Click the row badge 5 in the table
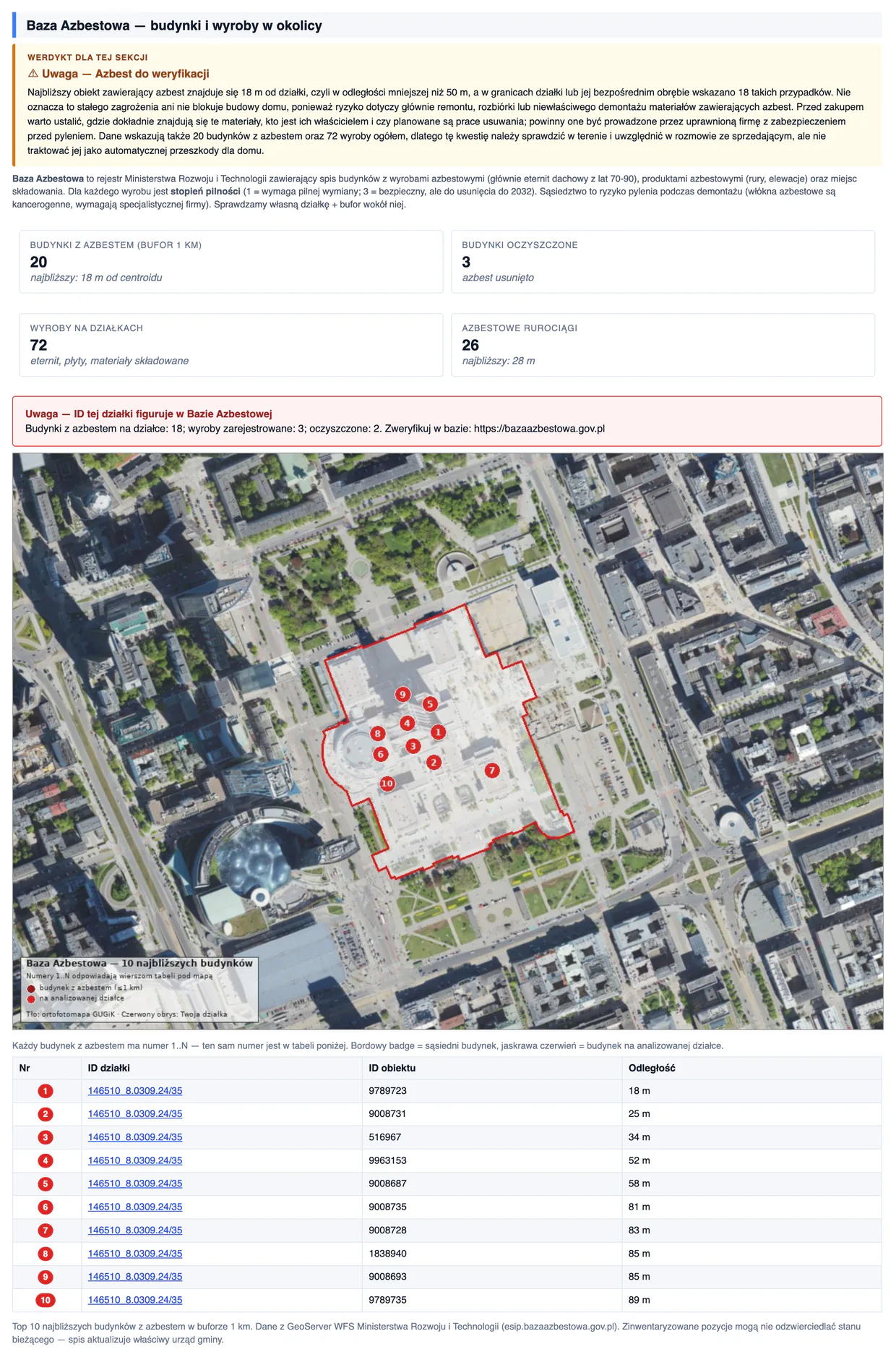 click(46, 1183)
